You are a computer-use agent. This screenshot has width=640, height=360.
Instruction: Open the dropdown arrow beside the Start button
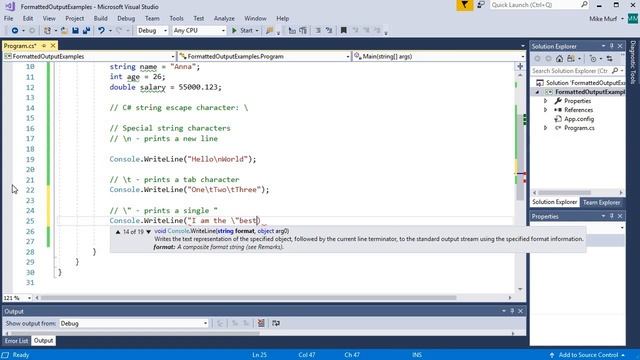pyautogui.click(x=257, y=31)
